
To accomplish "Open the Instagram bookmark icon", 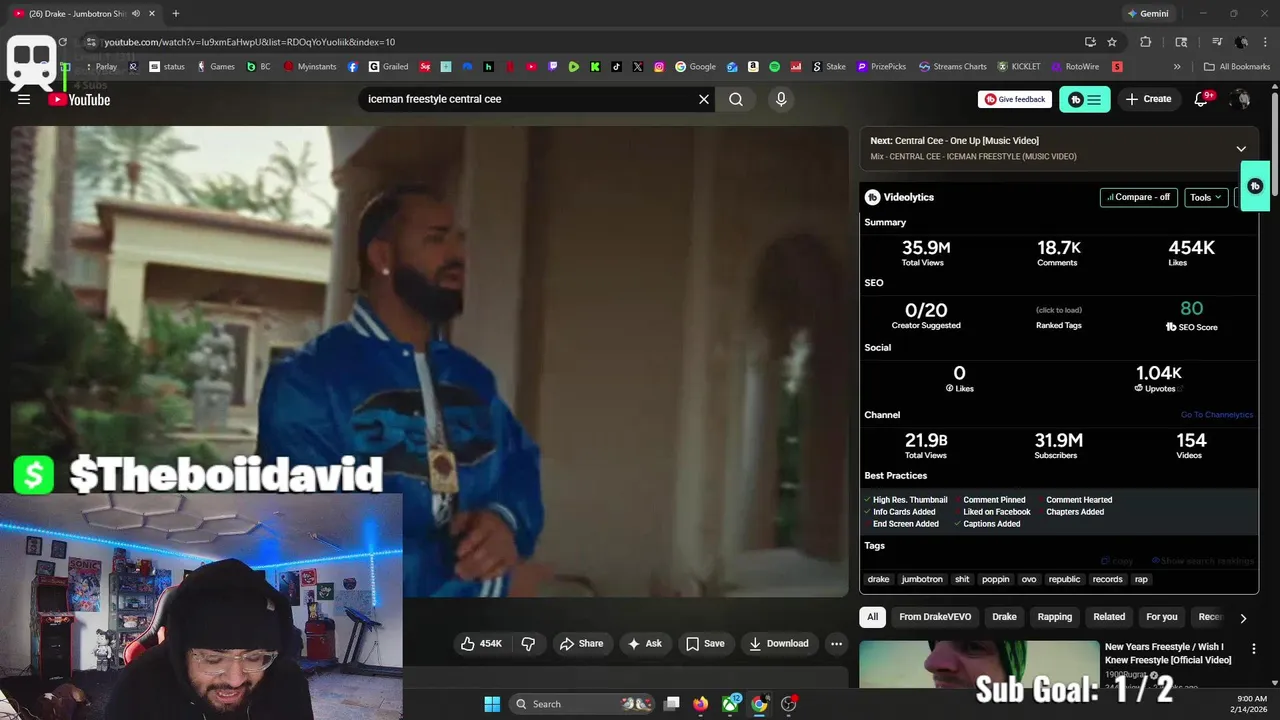I will [659, 67].
